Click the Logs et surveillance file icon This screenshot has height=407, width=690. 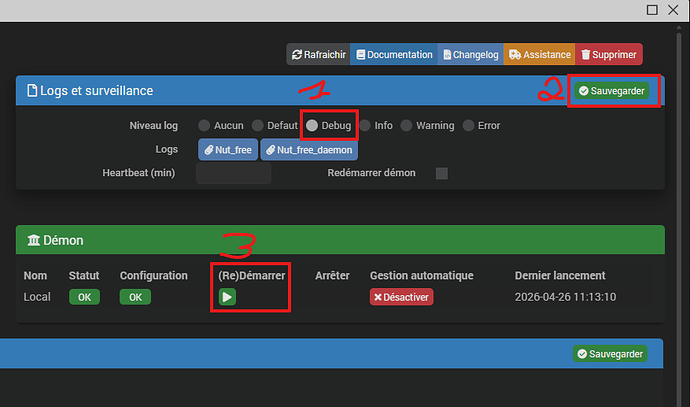(x=32, y=91)
